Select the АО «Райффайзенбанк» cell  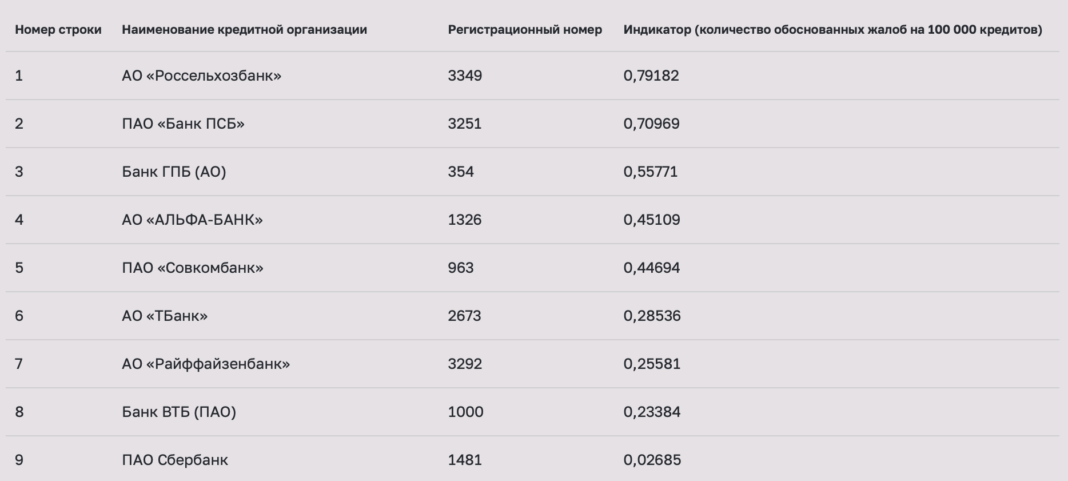(206, 364)
